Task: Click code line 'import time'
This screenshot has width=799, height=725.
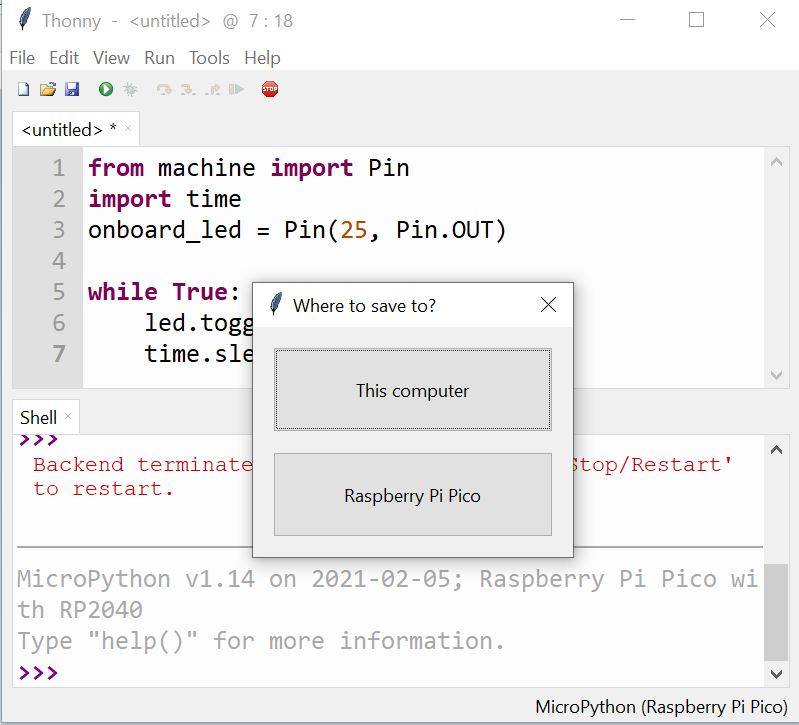Action: pyautogui.click(x=165, y=199)
